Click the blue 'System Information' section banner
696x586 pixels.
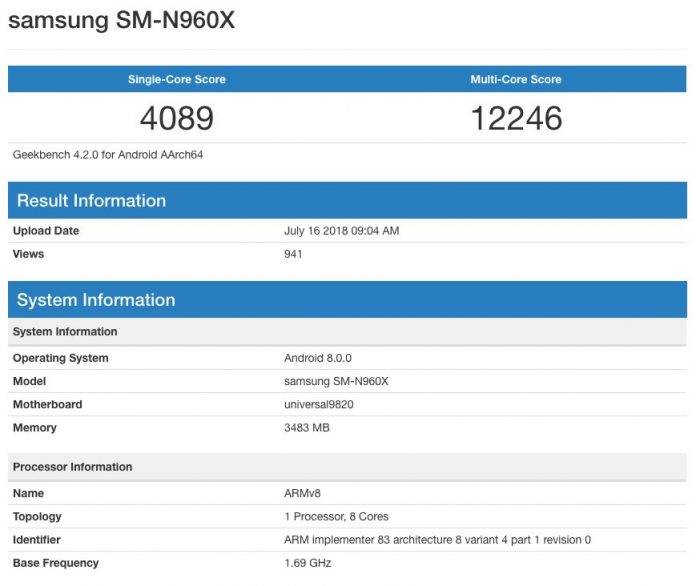[347, 300]
